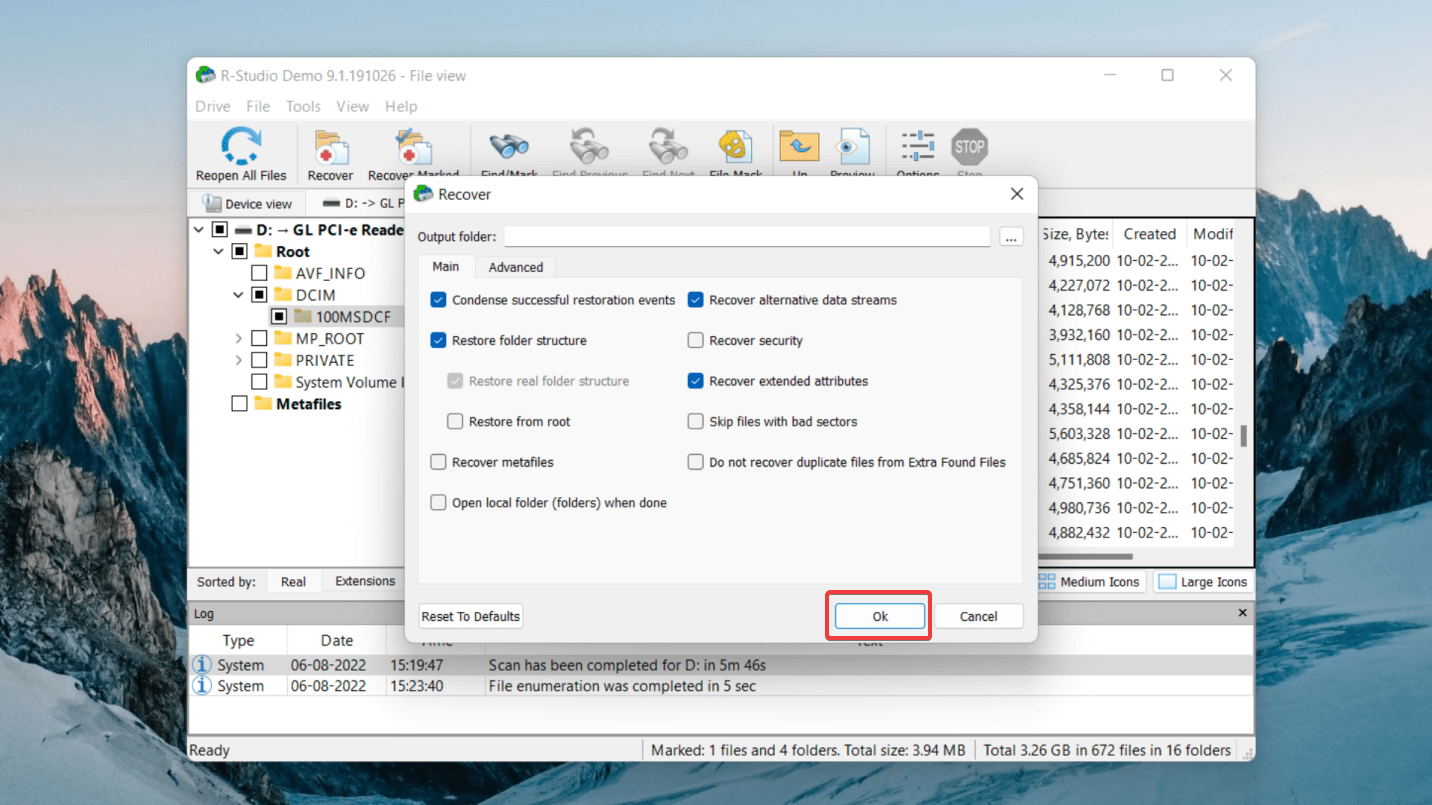Select the System Volume folder in tree
This screenshot has width=1432, height=805.
click(350, 382)
